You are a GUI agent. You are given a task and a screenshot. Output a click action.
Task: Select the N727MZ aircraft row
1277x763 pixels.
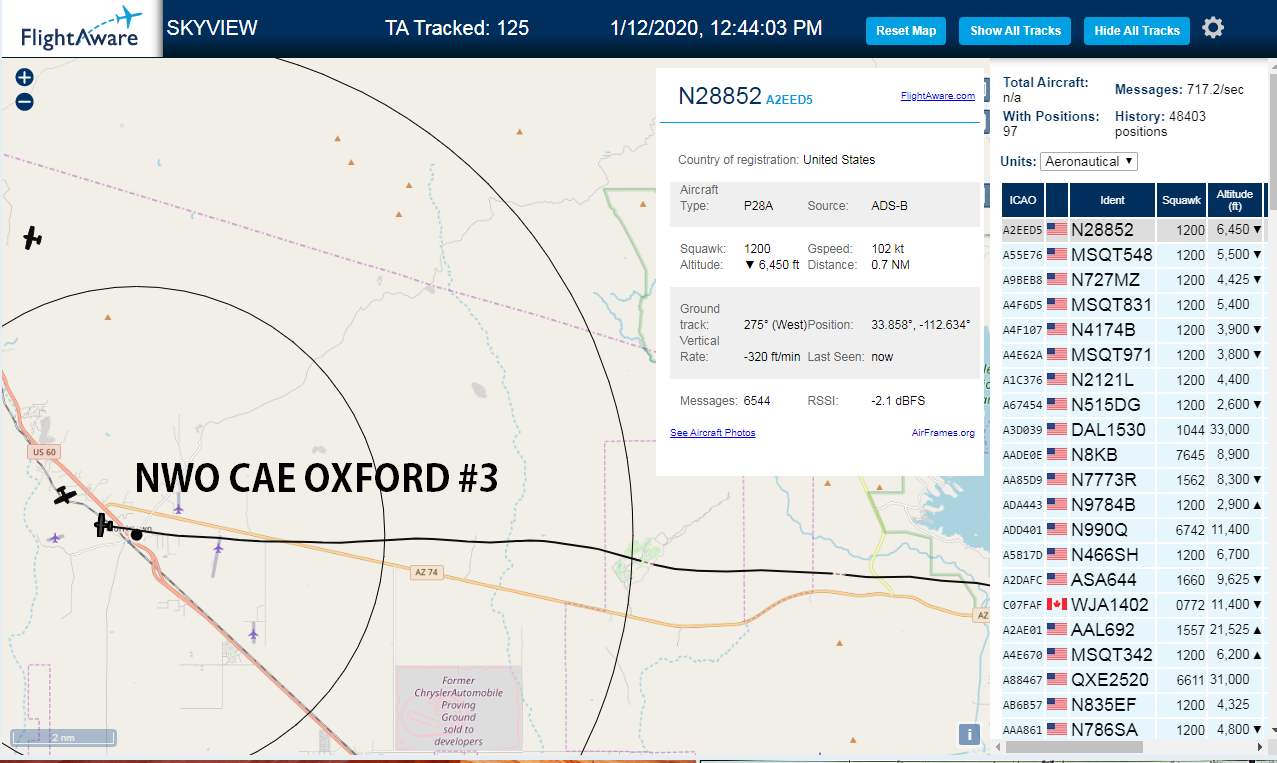1133,279
